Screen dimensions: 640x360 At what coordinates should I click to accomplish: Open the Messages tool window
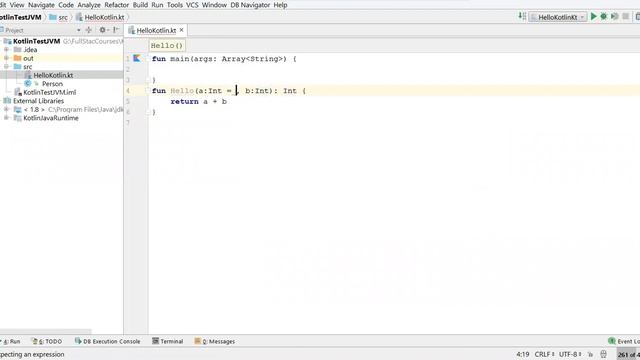(215, 341)
